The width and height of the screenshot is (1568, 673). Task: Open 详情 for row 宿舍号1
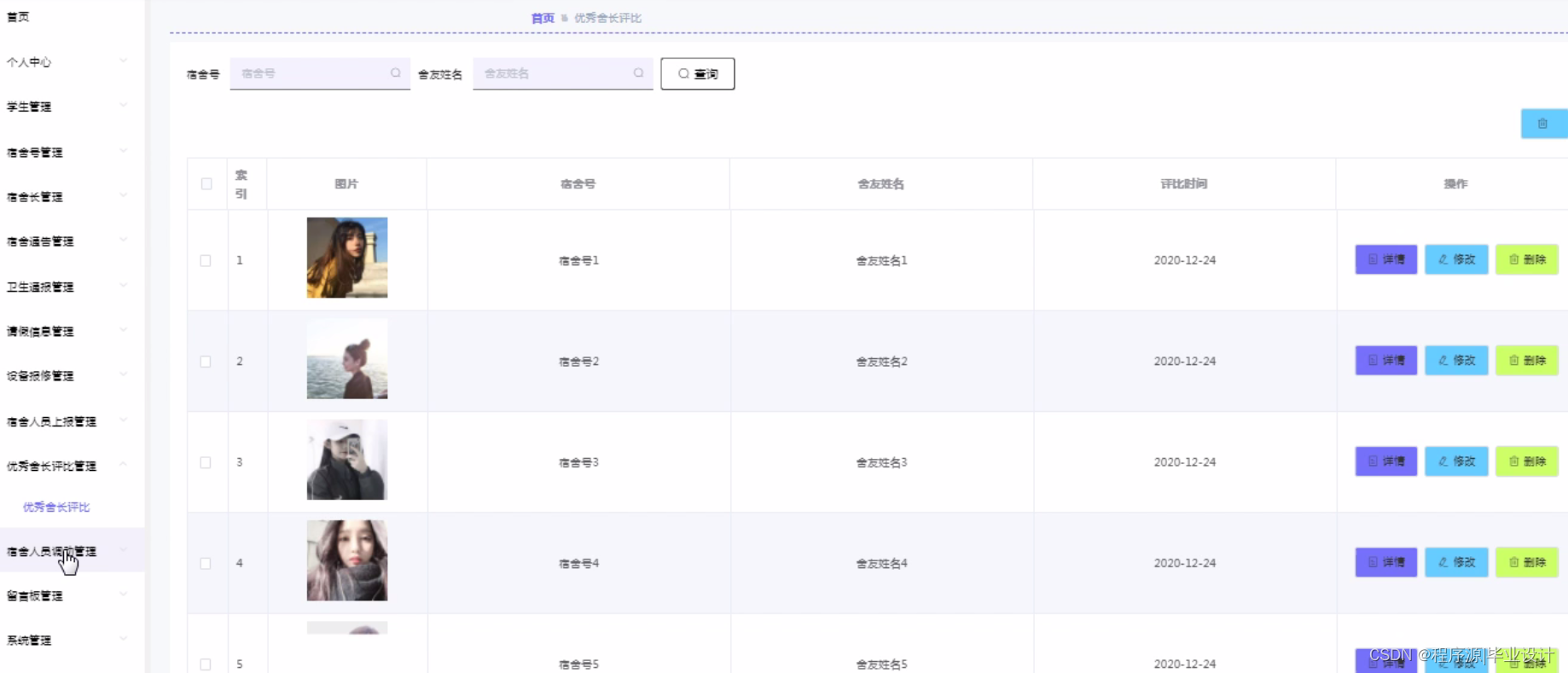tap(1386, 259)
